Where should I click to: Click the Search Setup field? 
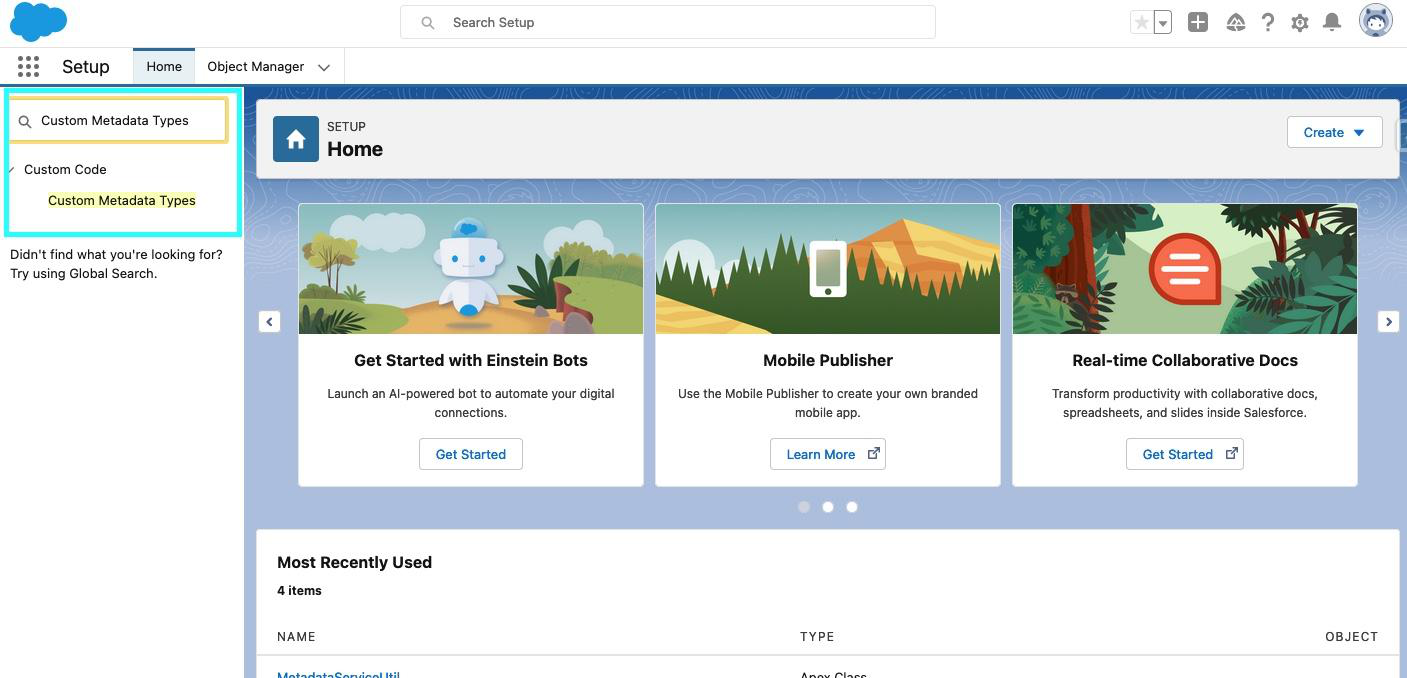click(x=668, y=22)
